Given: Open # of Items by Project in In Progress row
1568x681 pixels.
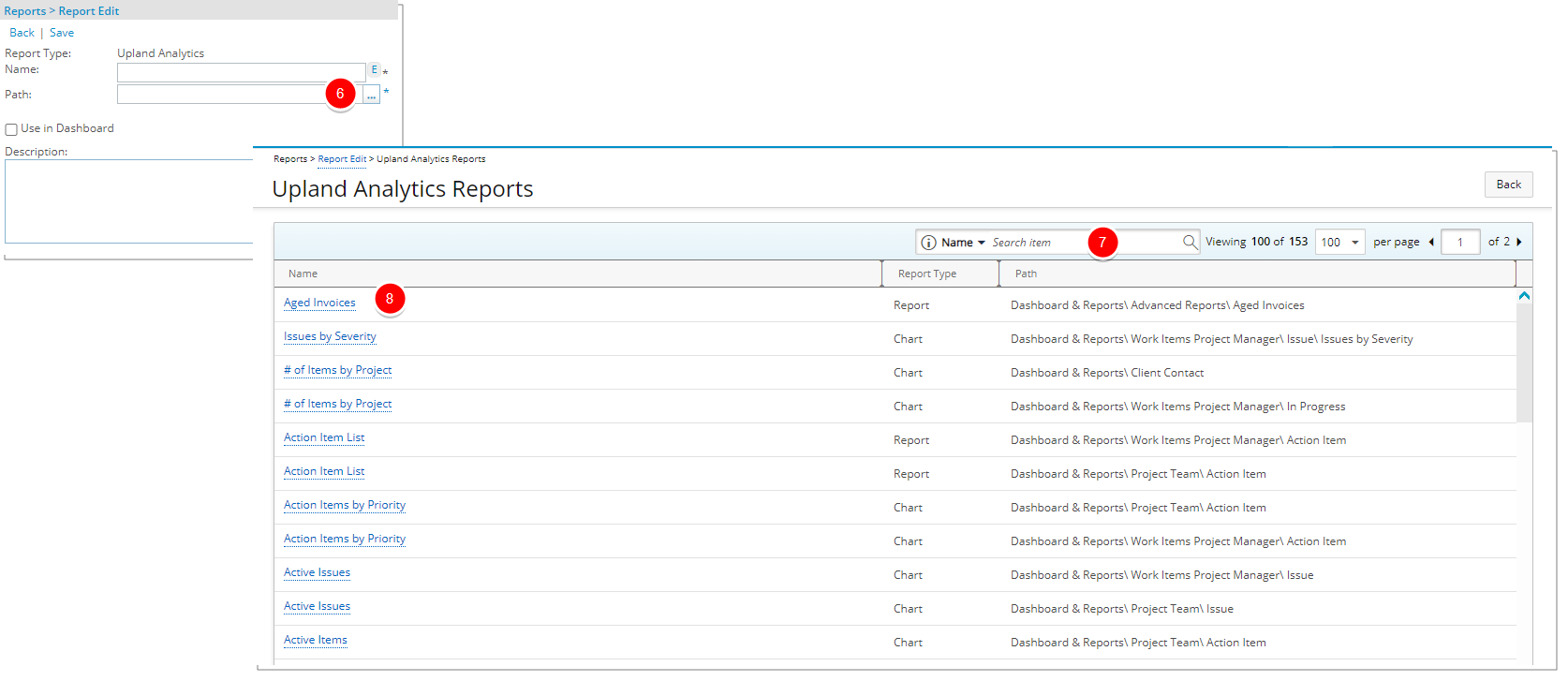Looking at the screenshot, I should point(337,404).
